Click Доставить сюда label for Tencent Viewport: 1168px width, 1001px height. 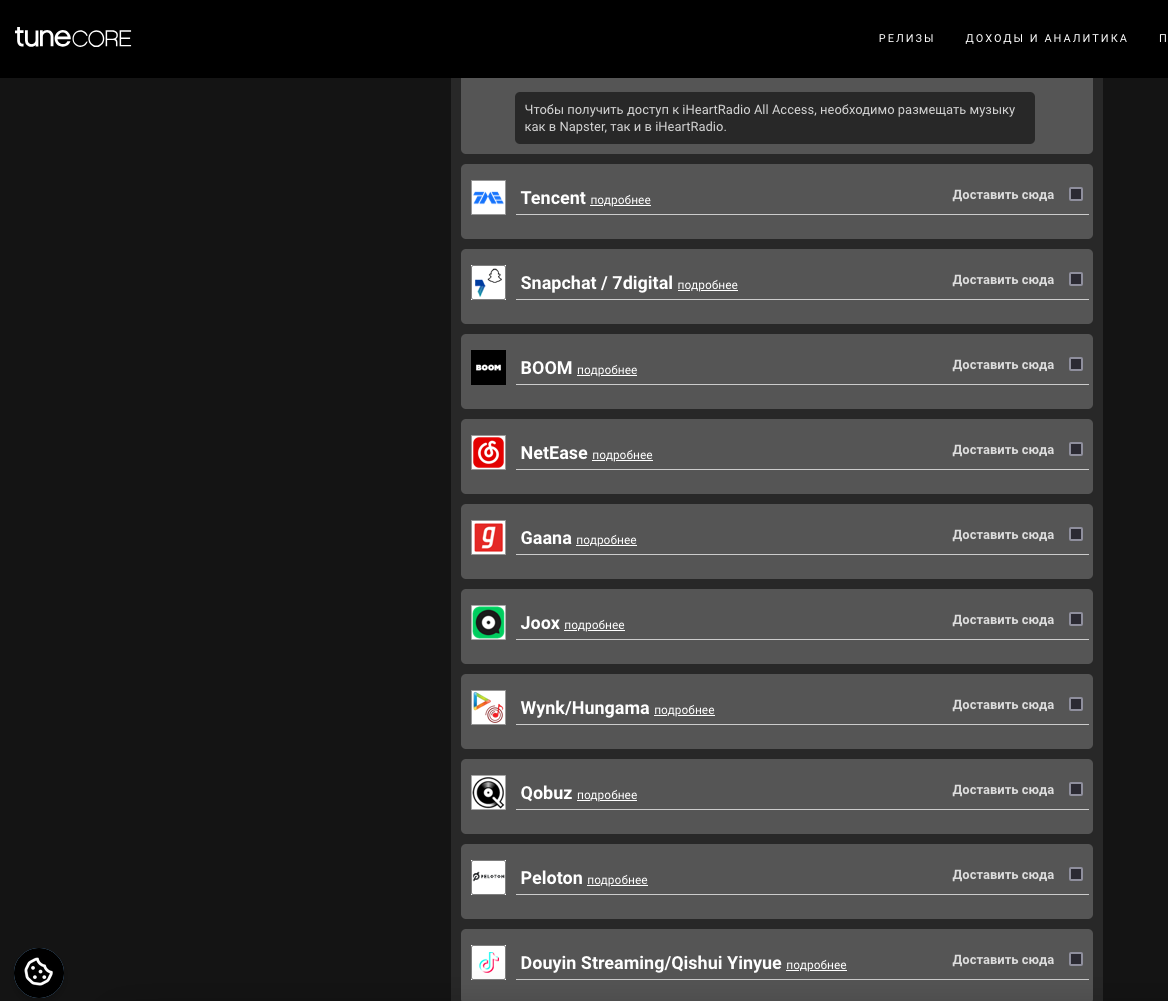click(x=1003, y=194)
